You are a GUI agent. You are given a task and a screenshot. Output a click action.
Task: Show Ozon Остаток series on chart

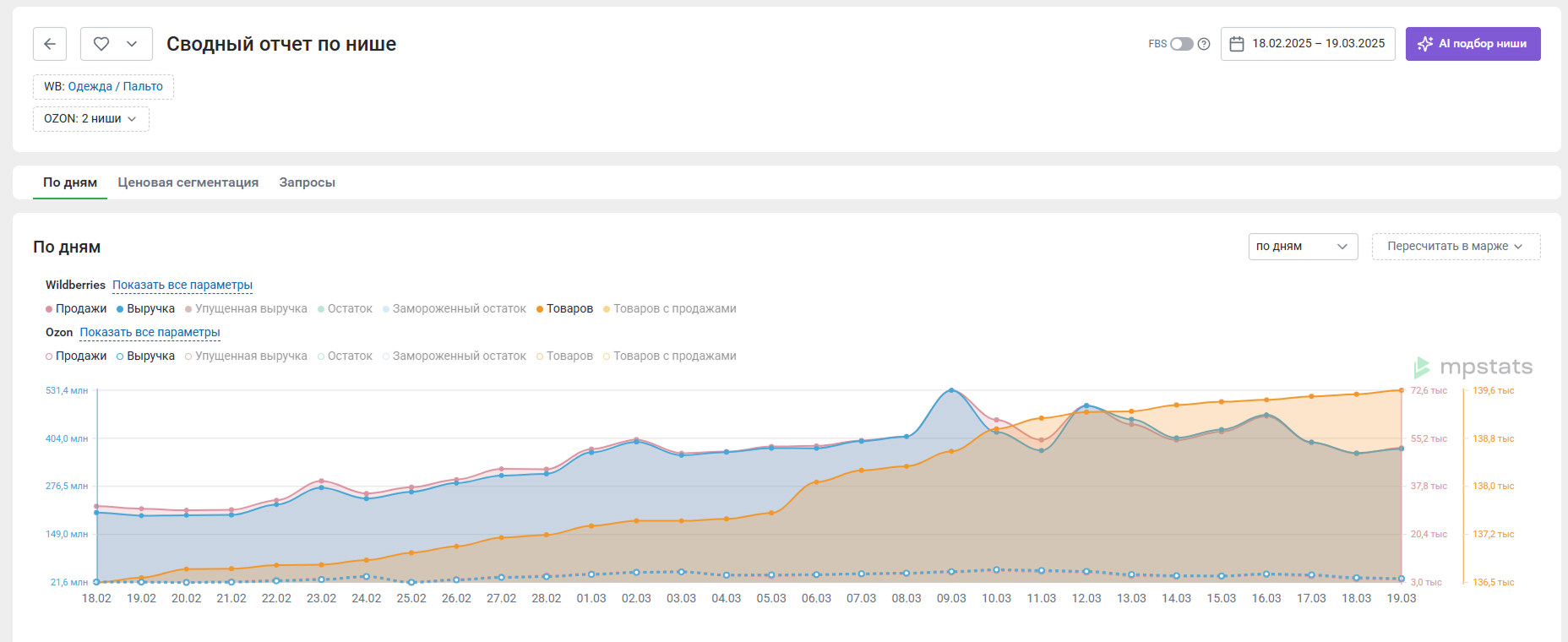(345, 356)
